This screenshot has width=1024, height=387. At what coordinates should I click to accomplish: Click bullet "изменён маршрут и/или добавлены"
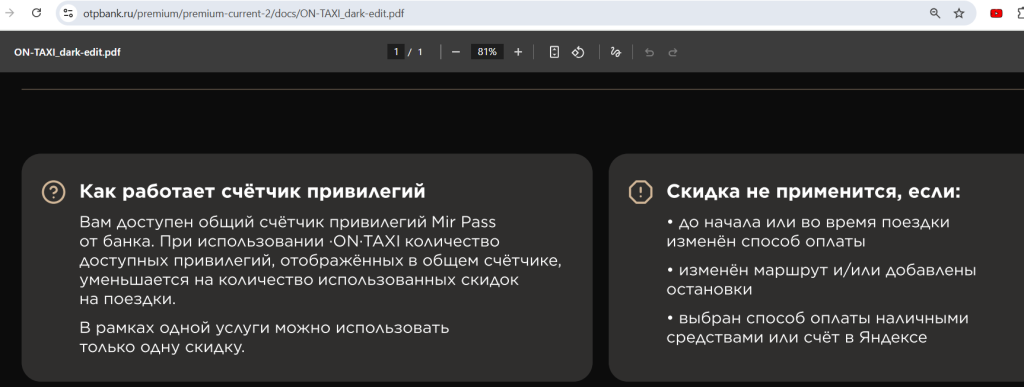coord(822,270)
